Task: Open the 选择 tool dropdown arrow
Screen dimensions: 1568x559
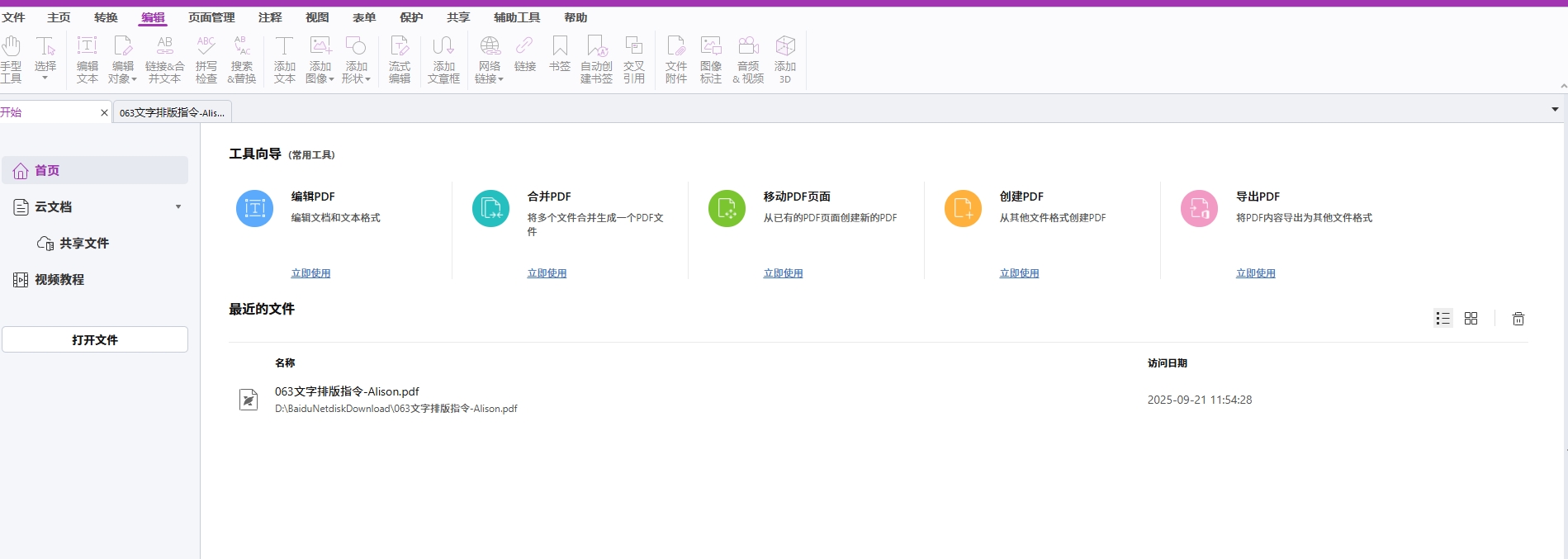Action: pos(45,78)
